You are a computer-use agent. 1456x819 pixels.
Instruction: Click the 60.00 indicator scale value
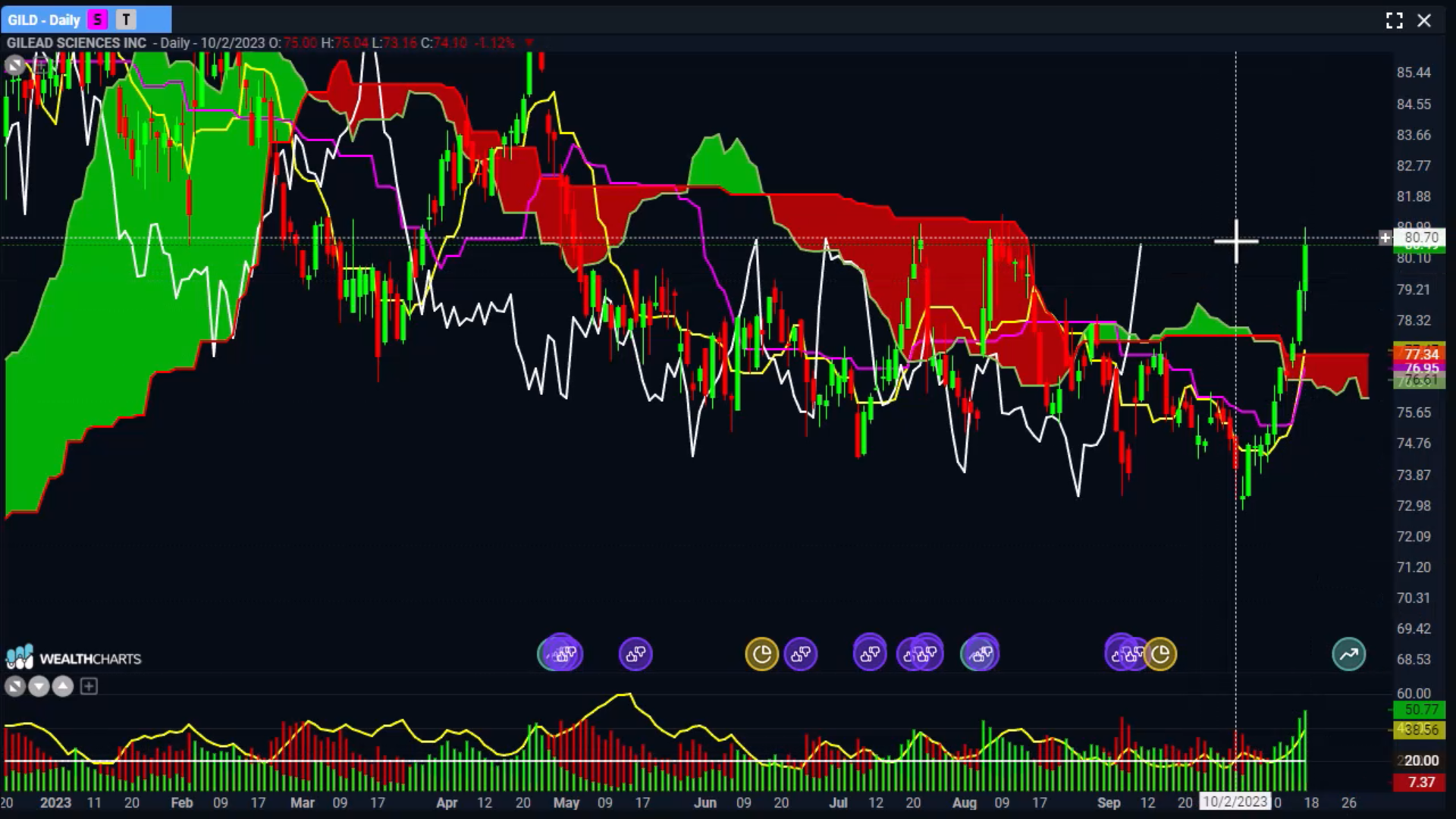(1414, 693)
